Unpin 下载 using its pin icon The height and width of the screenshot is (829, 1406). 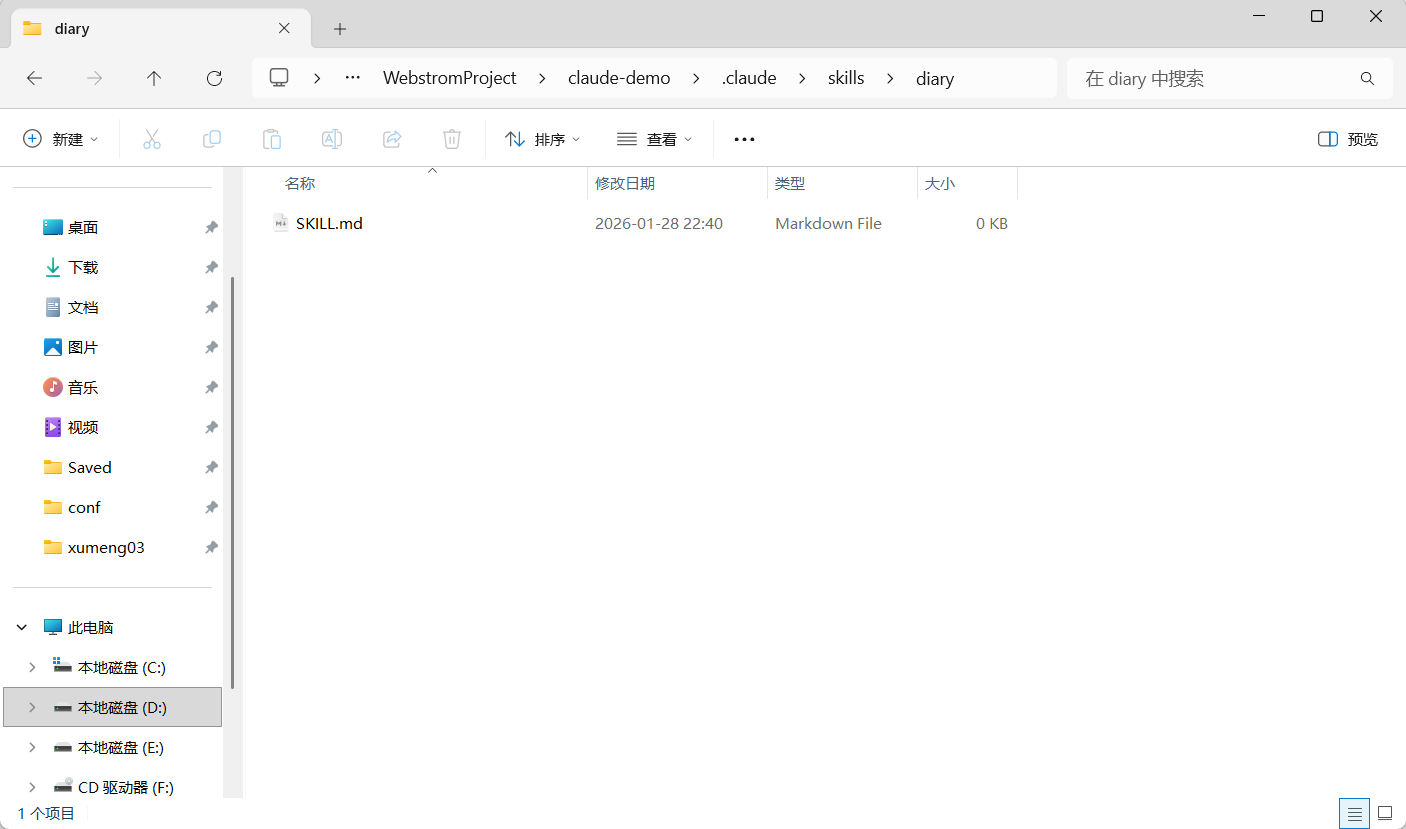(211, 268)
